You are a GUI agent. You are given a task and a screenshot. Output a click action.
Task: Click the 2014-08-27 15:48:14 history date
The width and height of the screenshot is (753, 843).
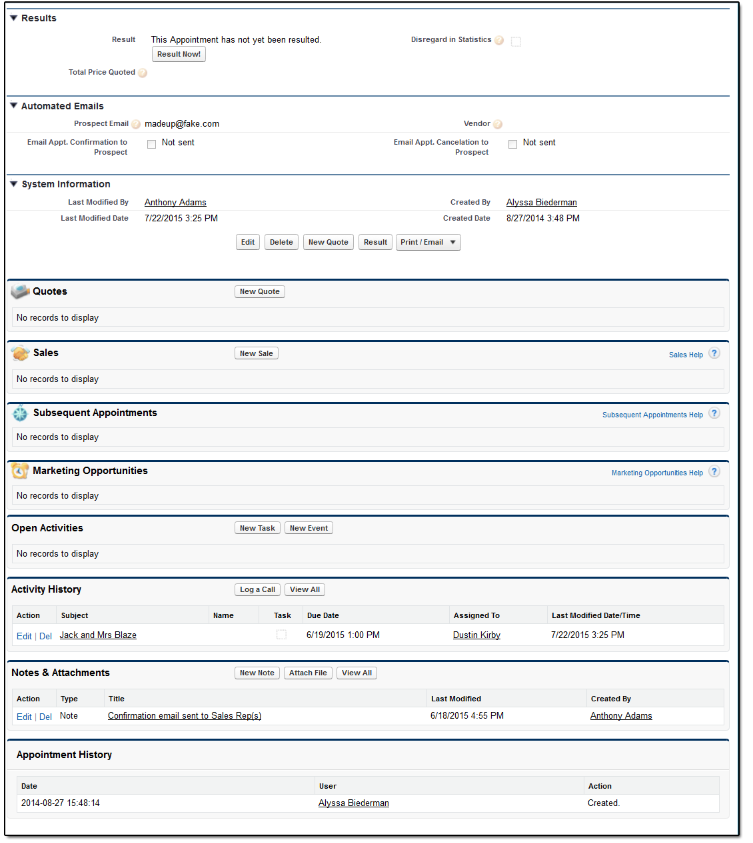click(x=60, y=803)
